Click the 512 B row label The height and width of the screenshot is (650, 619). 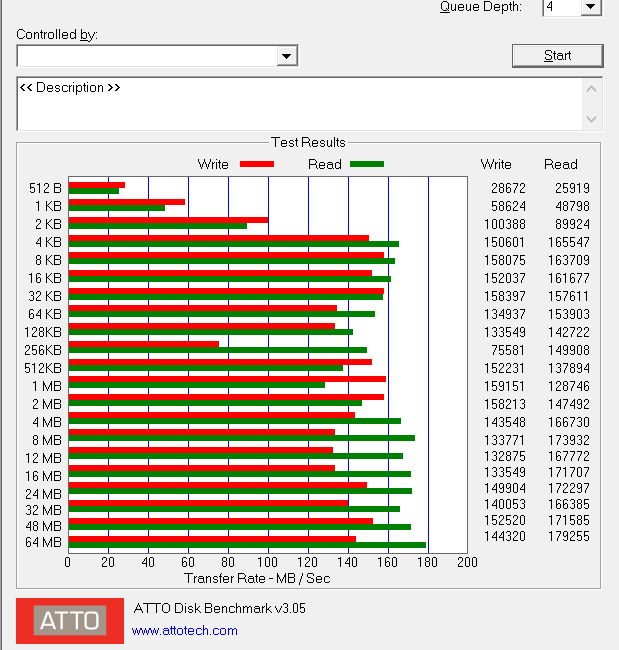45,187
